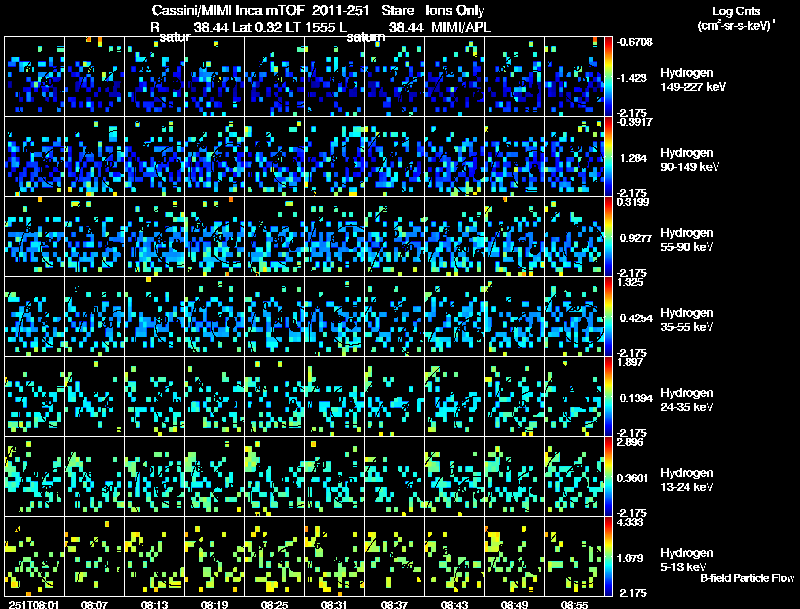Select the Hydrogen 24-35 keV image at 08:49
The width and height of the screenshot is (800, 609).
[514, 397]
